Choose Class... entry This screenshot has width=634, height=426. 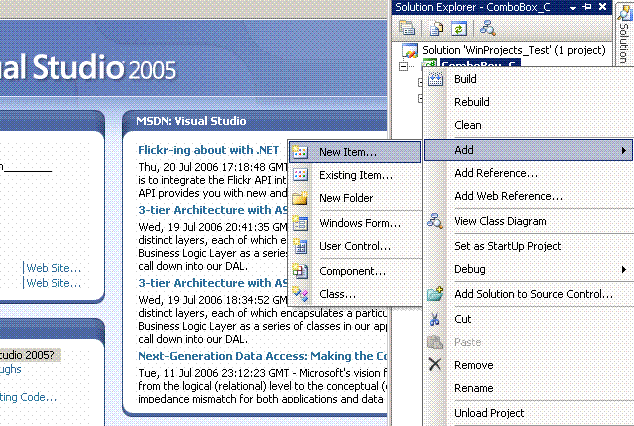pyautogui.click(x=355, y=294)
